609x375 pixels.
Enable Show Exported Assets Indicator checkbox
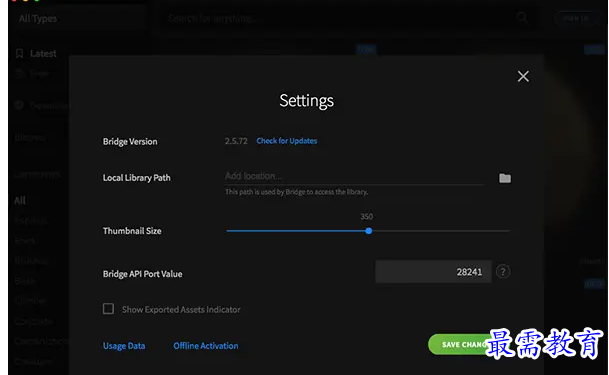click(x=108, y=309)
